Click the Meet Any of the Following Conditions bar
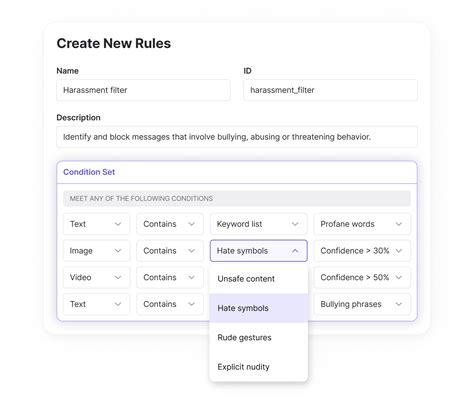 (x=237, y=198)
